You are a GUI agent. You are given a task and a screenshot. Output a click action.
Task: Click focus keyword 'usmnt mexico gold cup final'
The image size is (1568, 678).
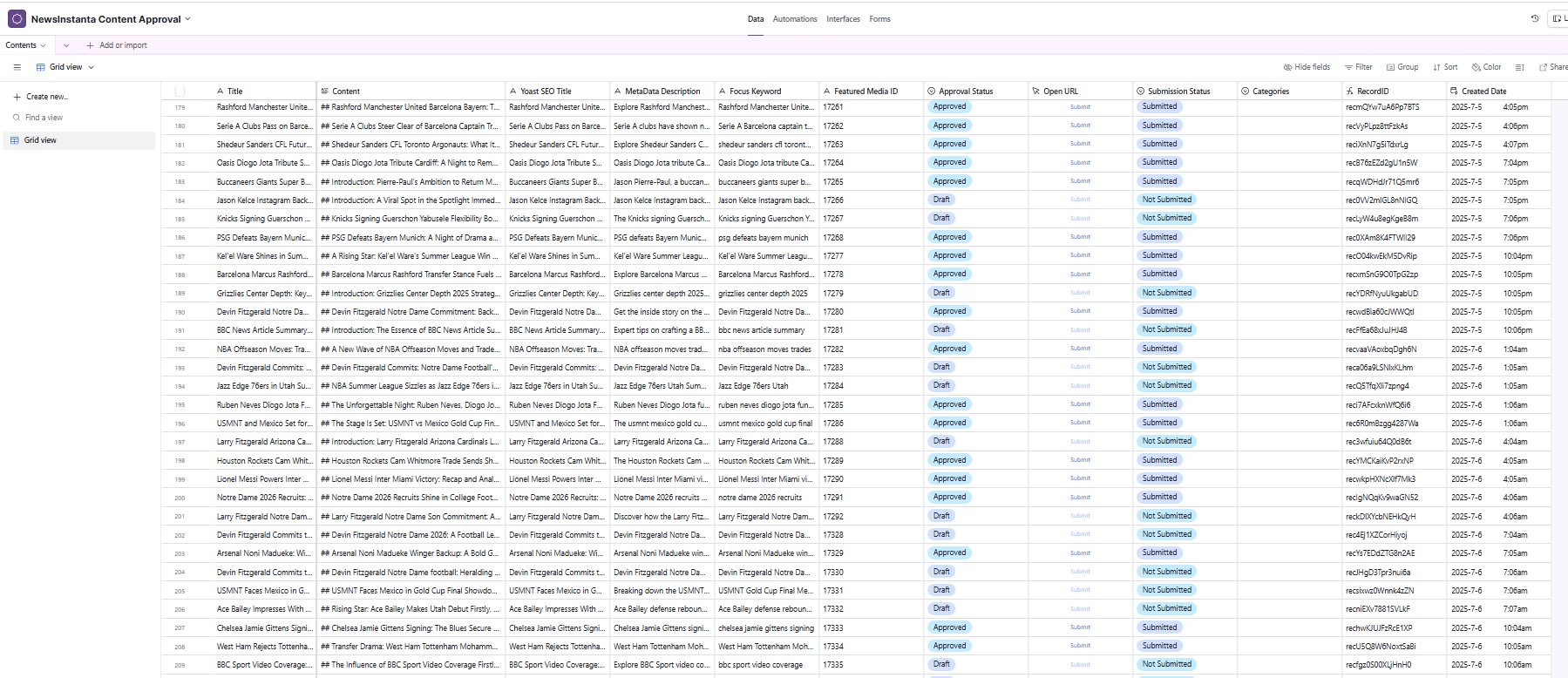767,424
